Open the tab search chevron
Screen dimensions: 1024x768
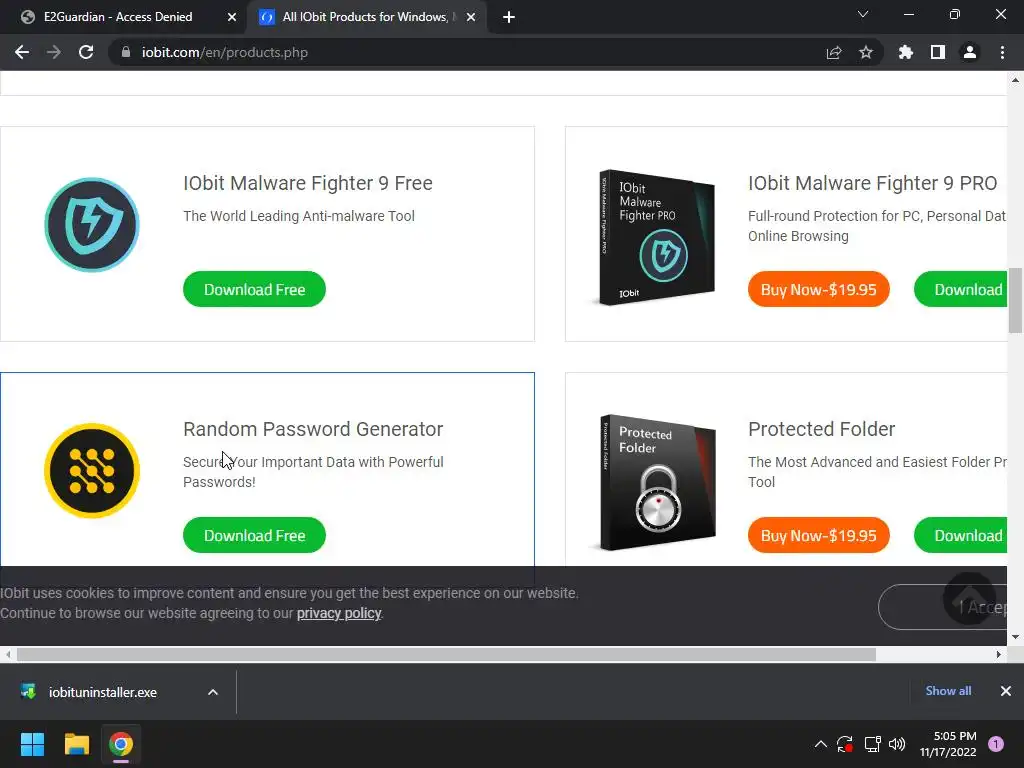pos(863,14)
